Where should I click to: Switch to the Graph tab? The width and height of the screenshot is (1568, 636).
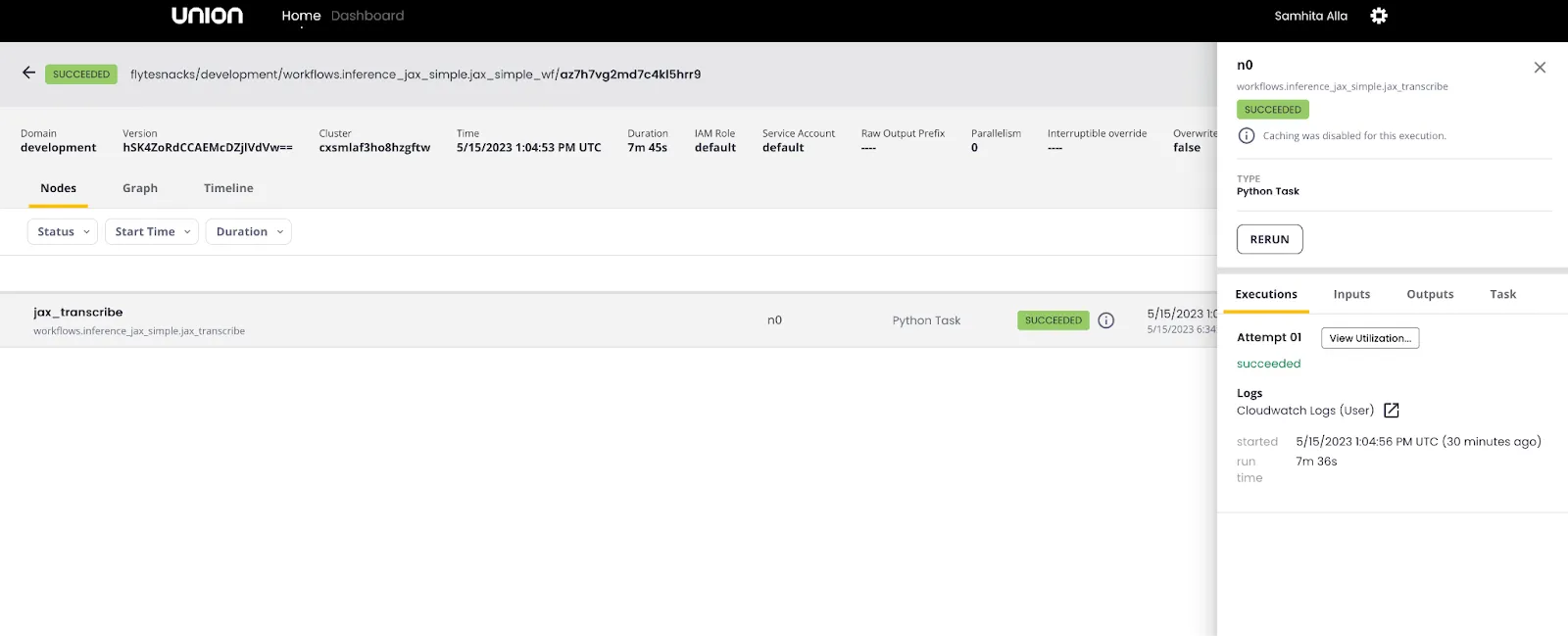(x=140, y=188)
